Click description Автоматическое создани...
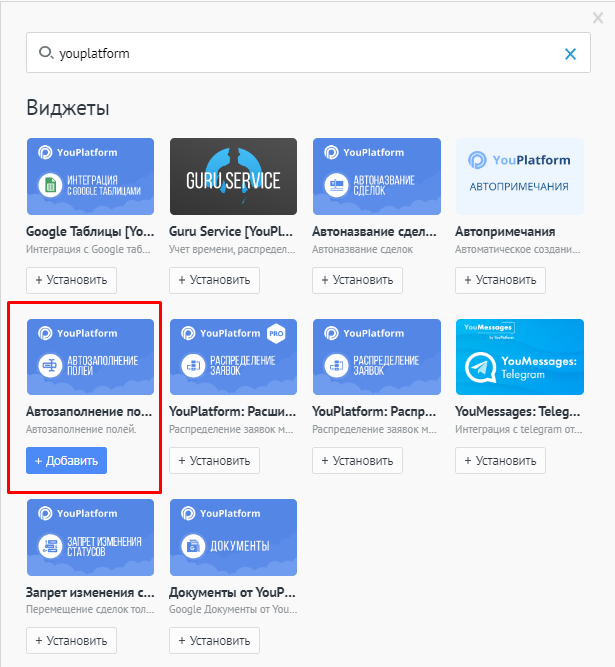 (518, 249)
